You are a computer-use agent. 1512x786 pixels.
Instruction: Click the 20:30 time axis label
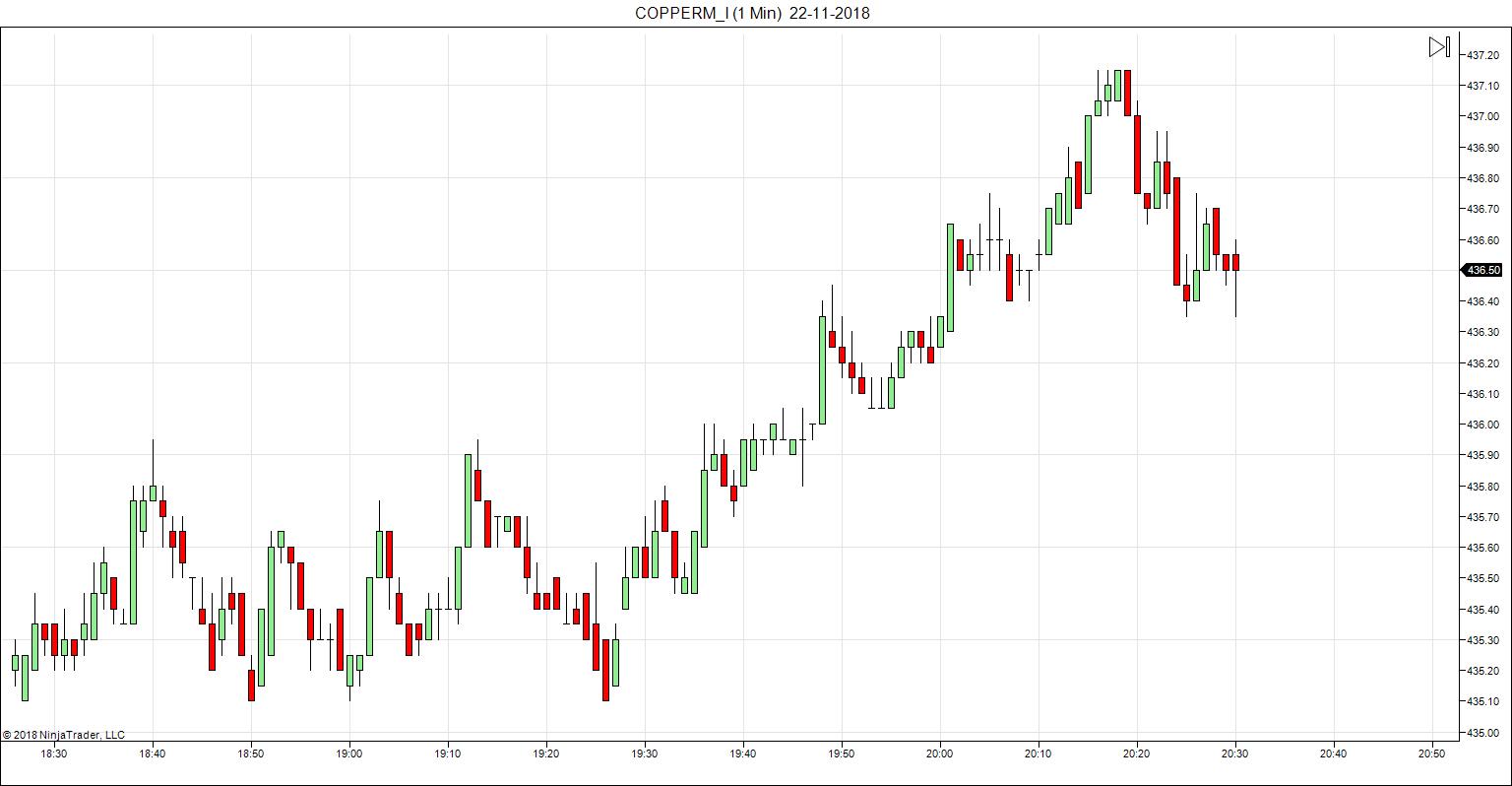coord(1234,753)
